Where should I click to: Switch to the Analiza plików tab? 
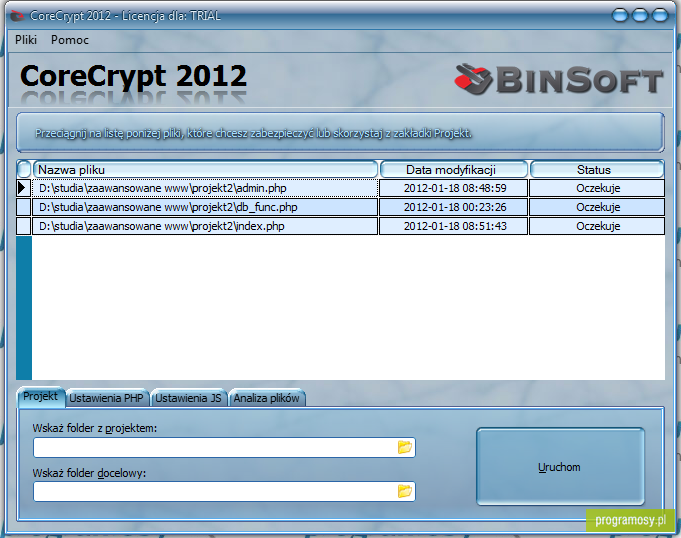point(267,398)
